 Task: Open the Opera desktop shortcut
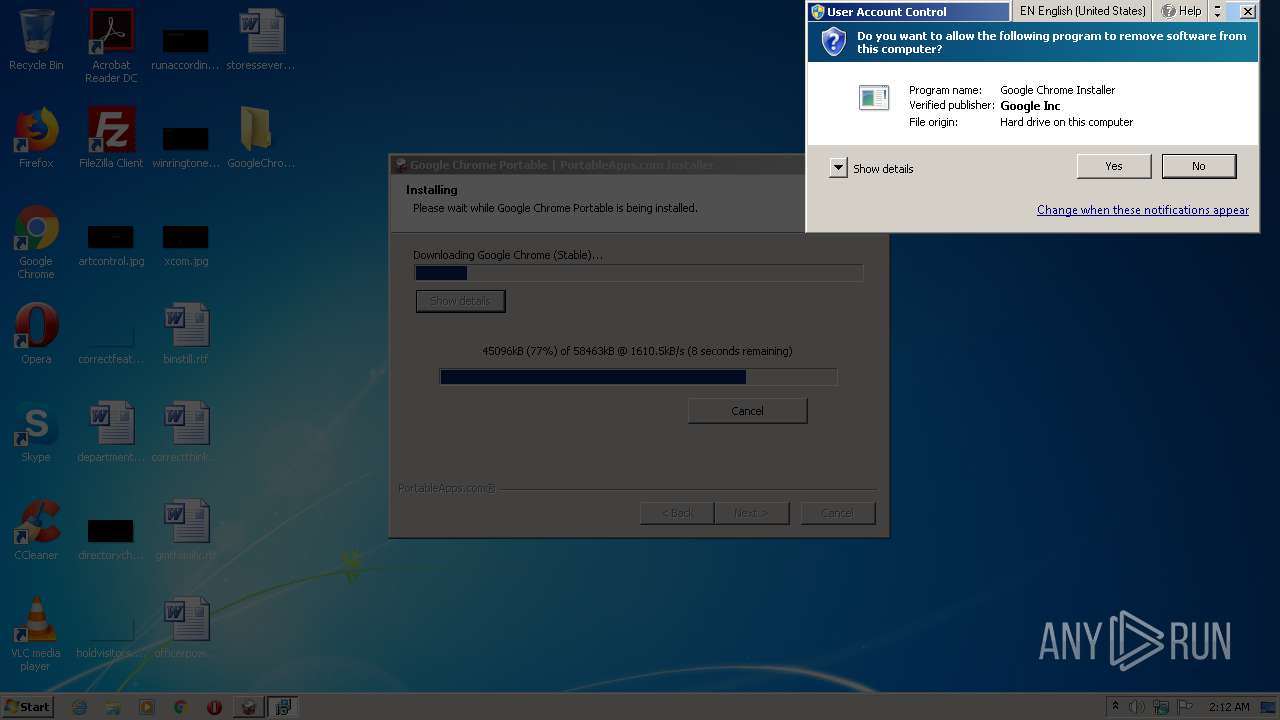pos(36,334)
